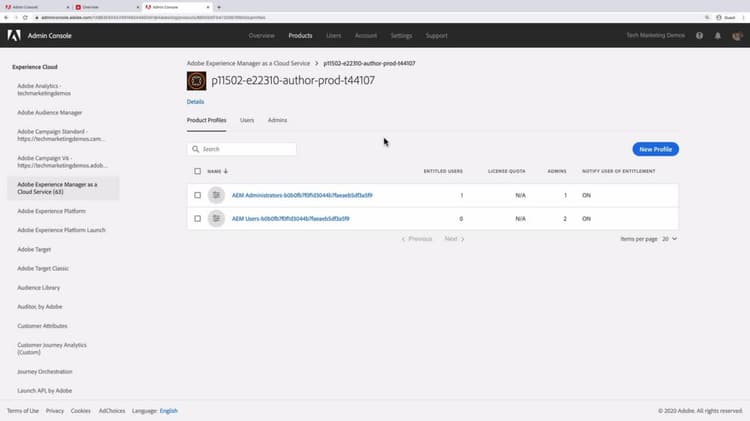This screenshot has width=750, height=421.
Task: Open AEM Users profile link
Action: click(x=291, y=219)
